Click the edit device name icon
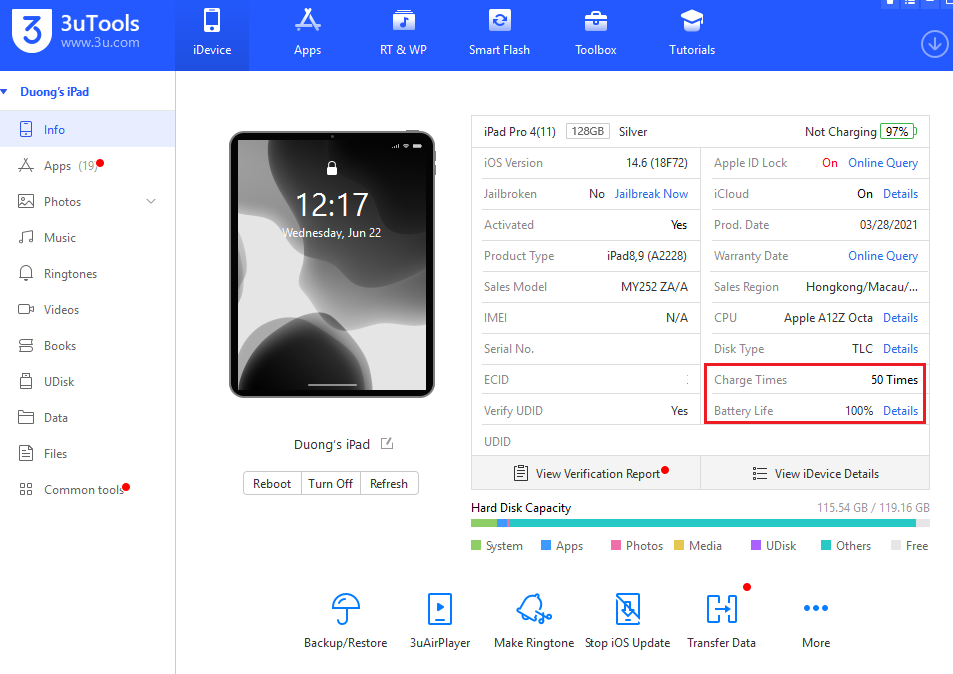The image size is (953, 674). click(387, 444)
